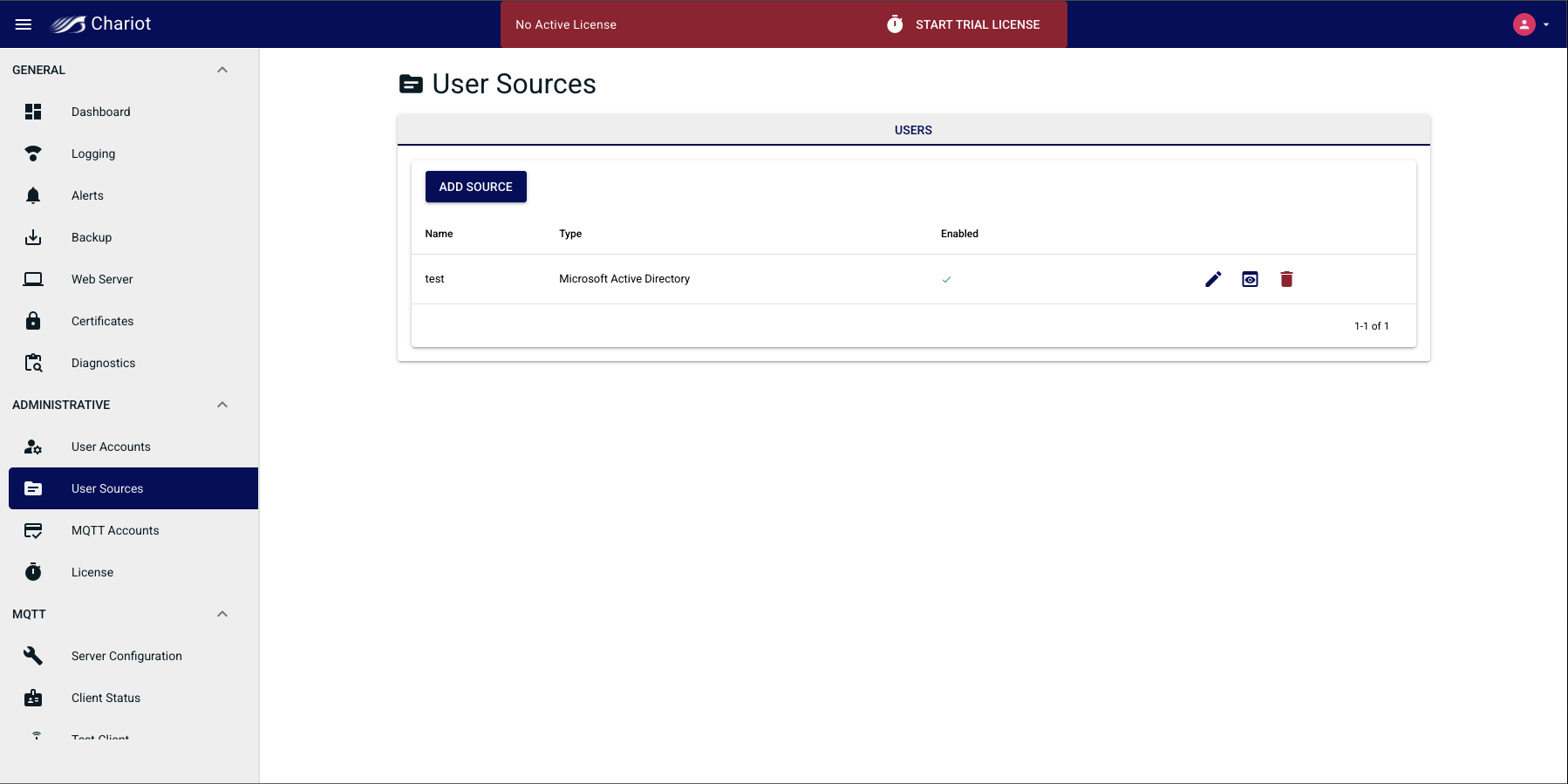The width and height of the screenshot is (1568, 784).
Task: Click the pencil edit icon for test source
Action: tap(1213, 279)
